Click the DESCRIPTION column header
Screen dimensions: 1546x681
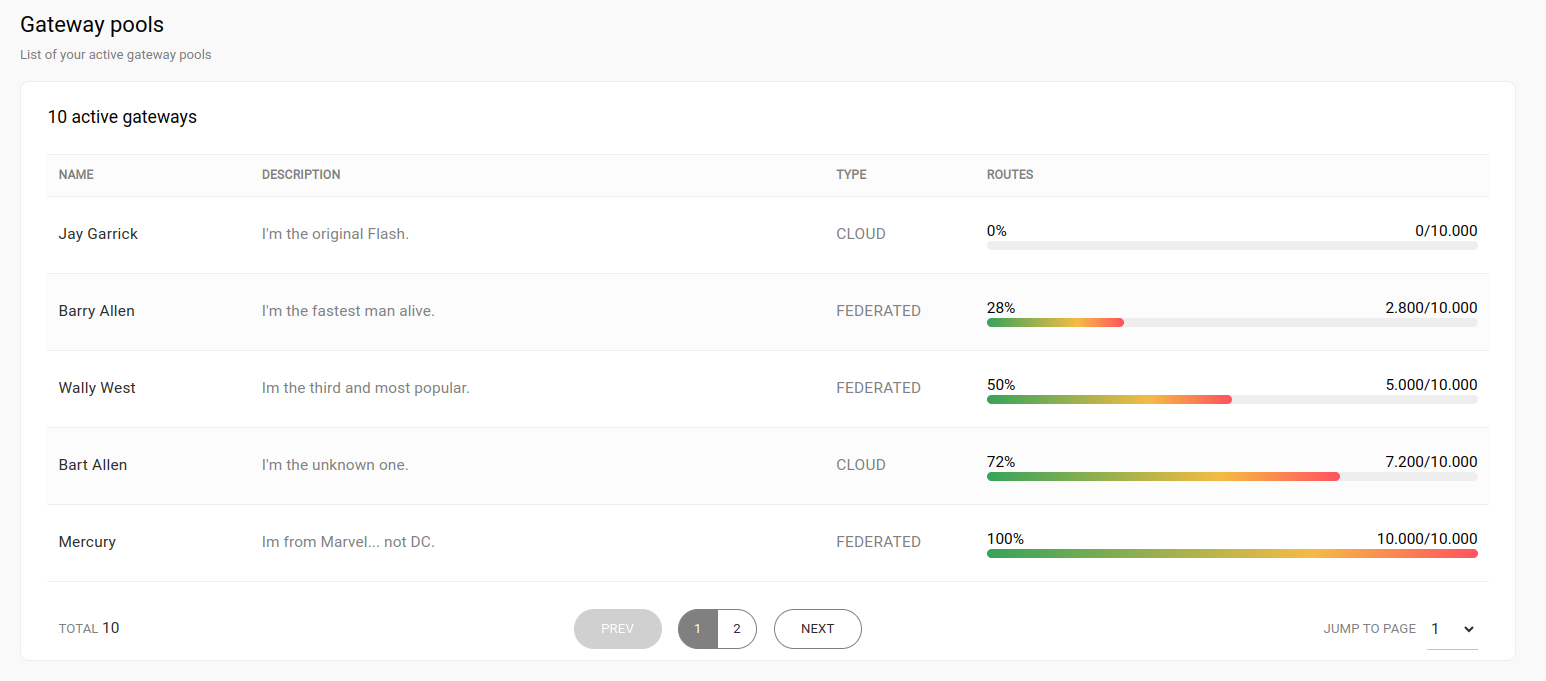pyautogui.click(x=301, y=175)
